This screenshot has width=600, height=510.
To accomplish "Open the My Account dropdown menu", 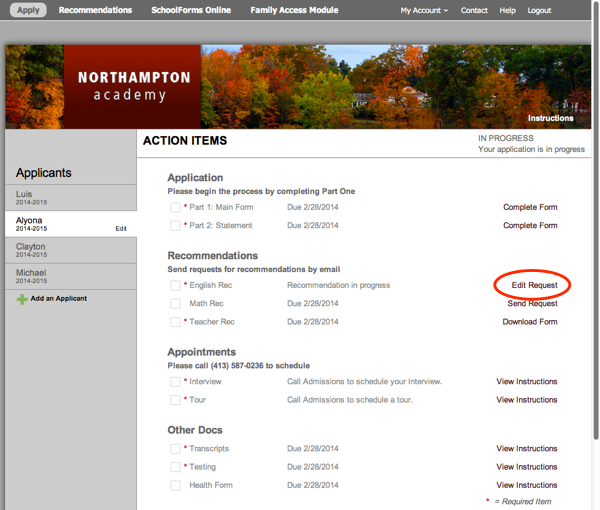I will click(x=424, y=10).
